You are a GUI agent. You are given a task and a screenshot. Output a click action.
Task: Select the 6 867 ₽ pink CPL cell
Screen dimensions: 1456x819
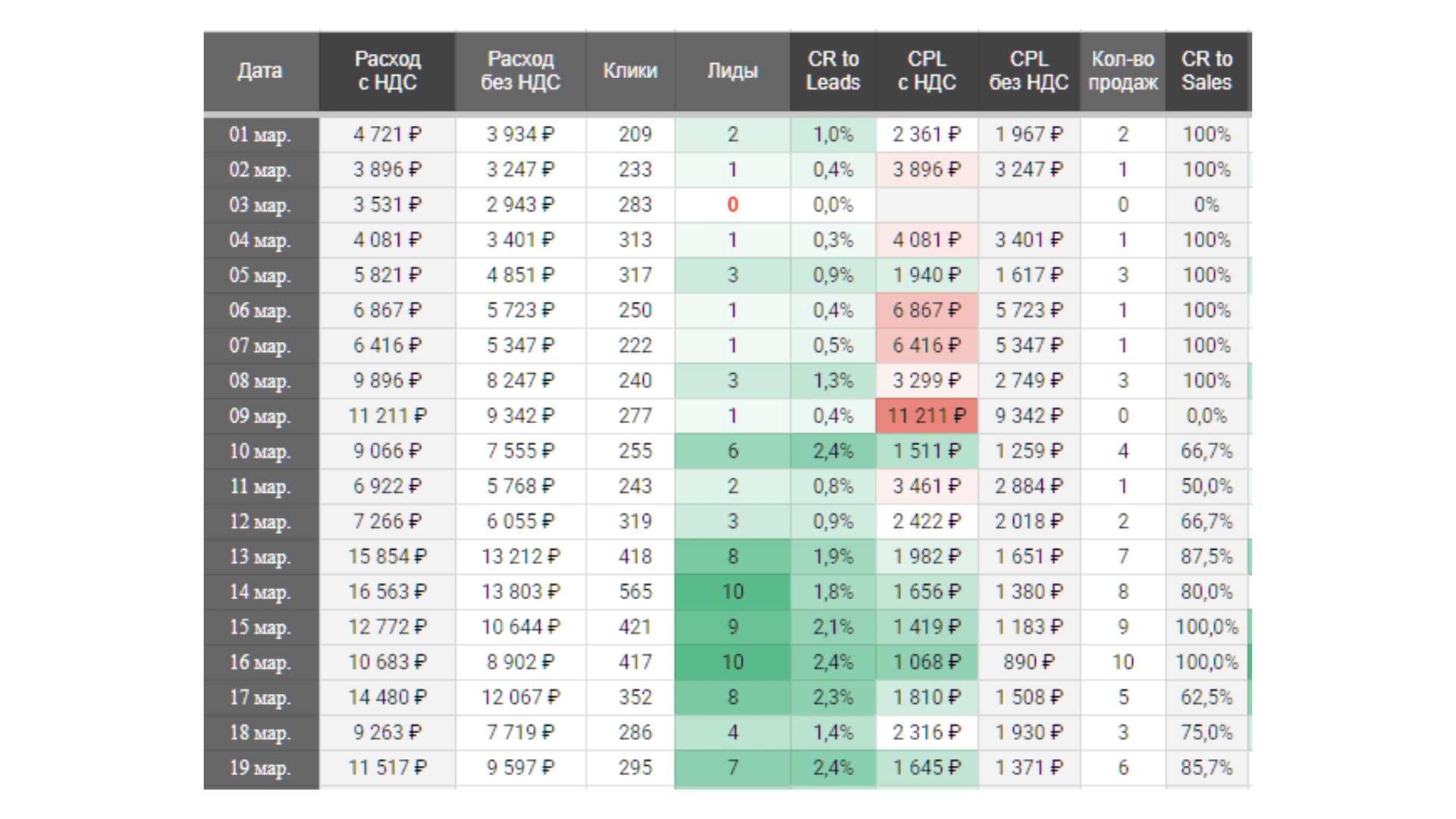coord(926,311)
